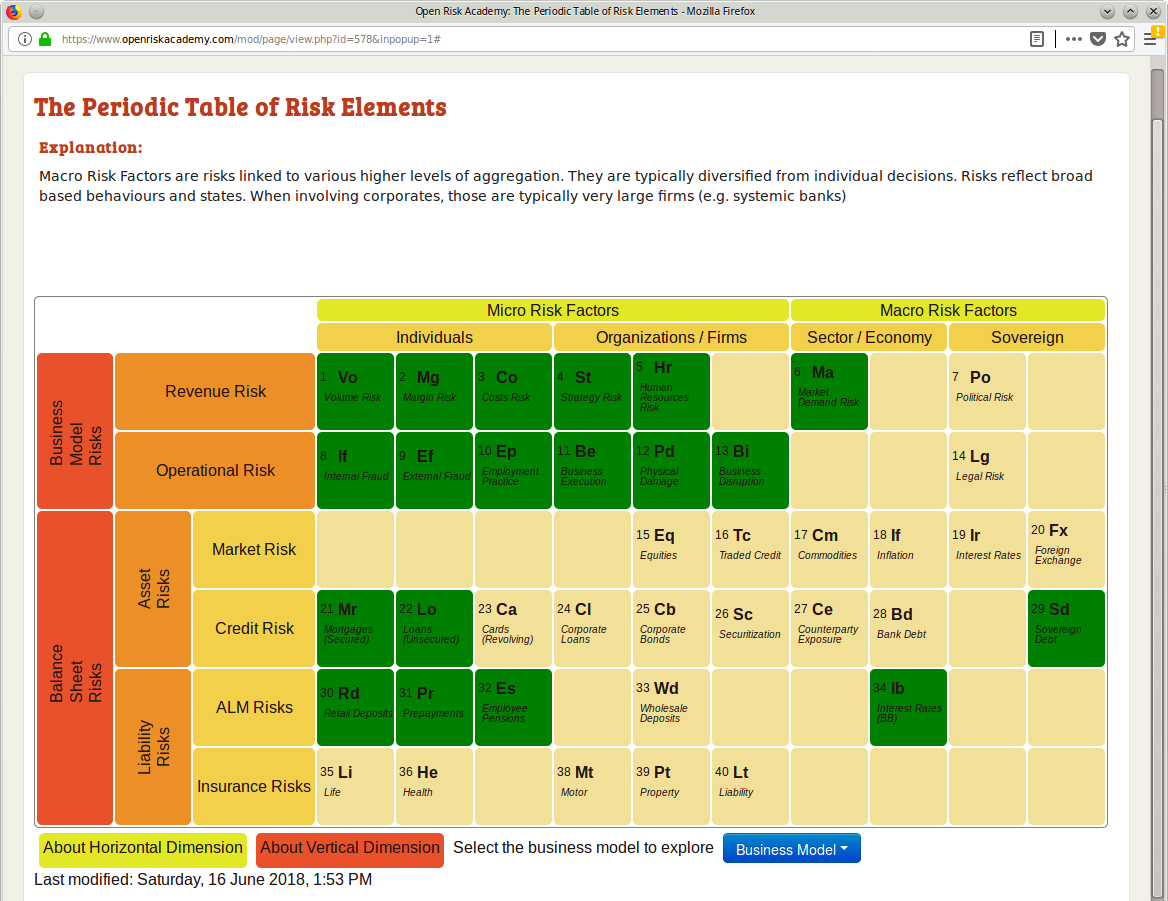Click the Insurance Risks row label
The image size is (1168, 901).
click(x=254, y=786)
